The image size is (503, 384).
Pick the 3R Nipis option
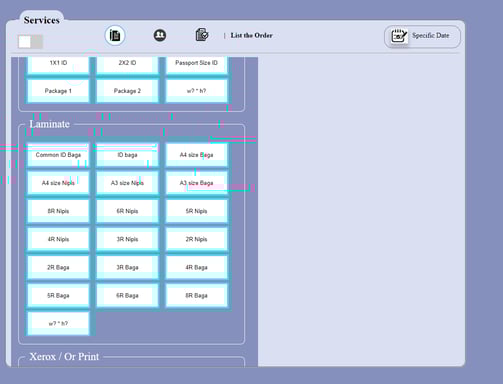tap(127, 239)
